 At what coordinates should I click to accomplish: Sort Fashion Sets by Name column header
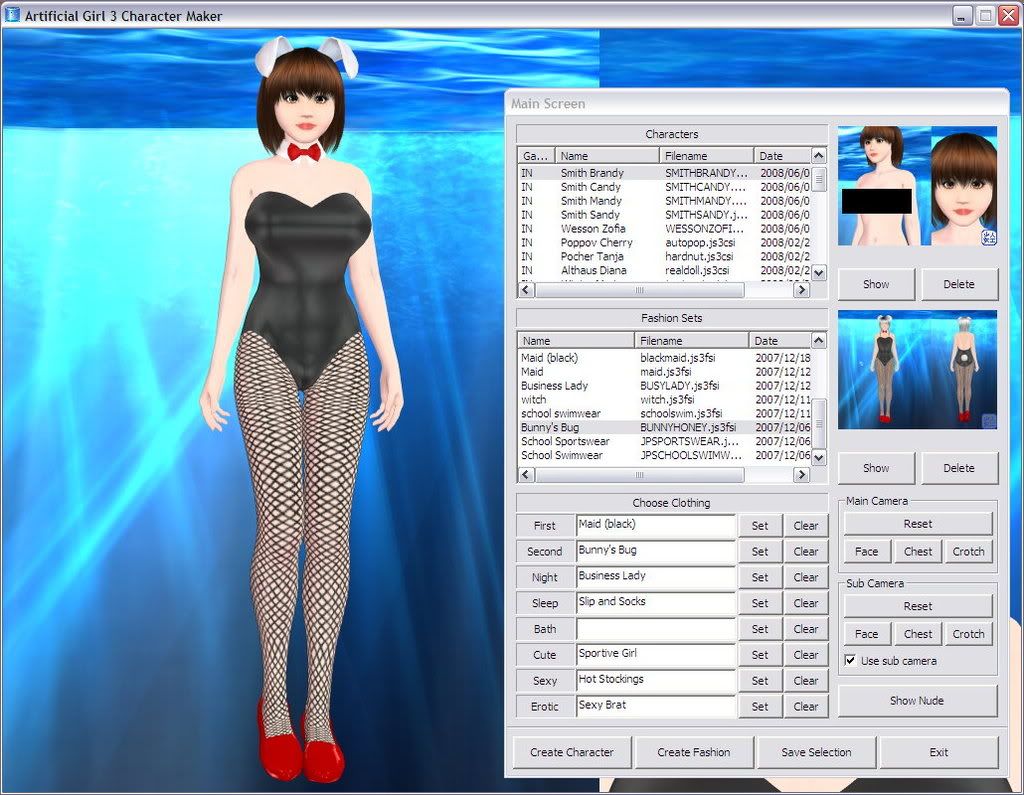click(x=575, y=340)
